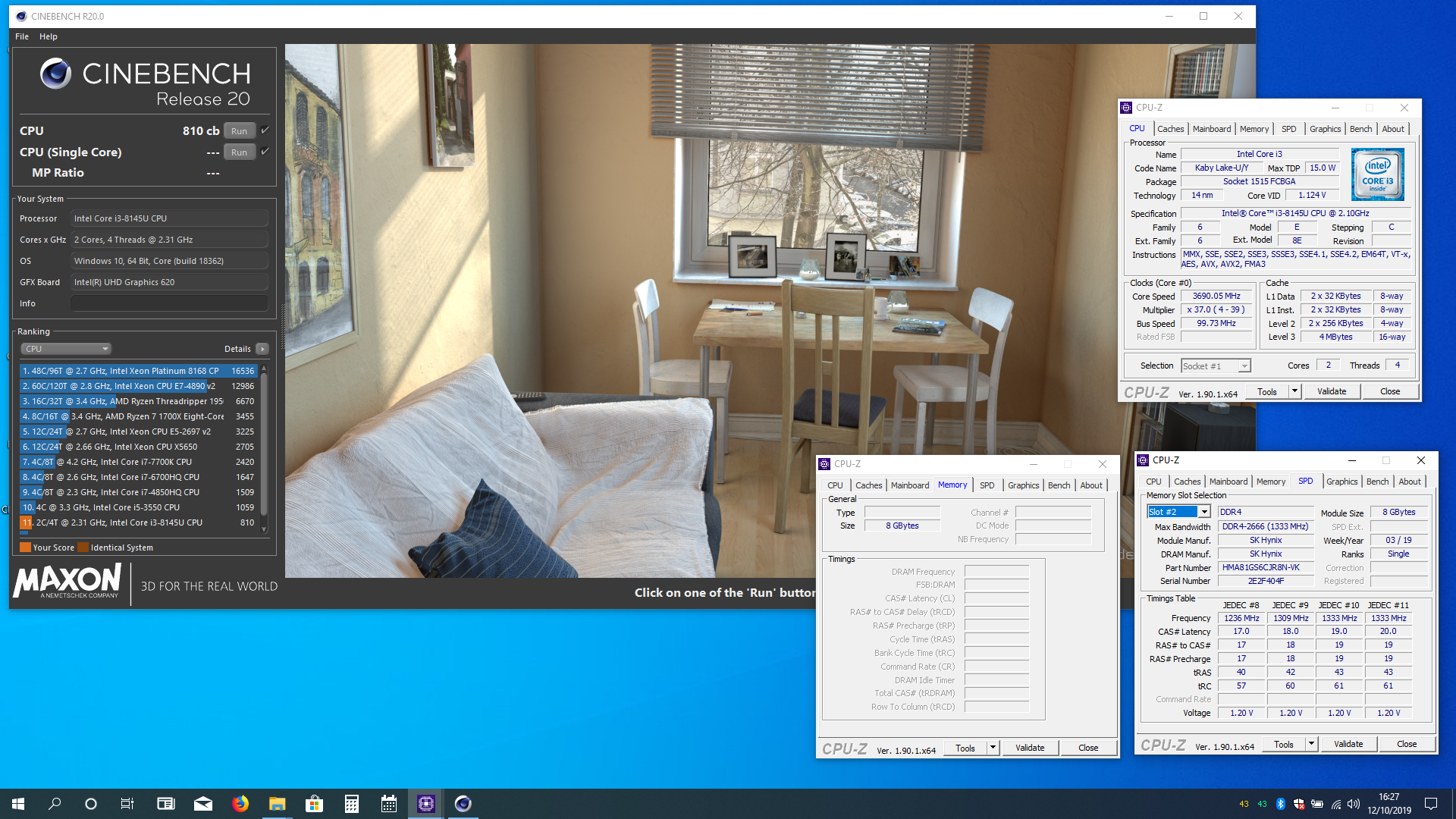Open Ranking CPU dropdown
The width and height of the screenshot is (1456, 819).
click(66, 349)
